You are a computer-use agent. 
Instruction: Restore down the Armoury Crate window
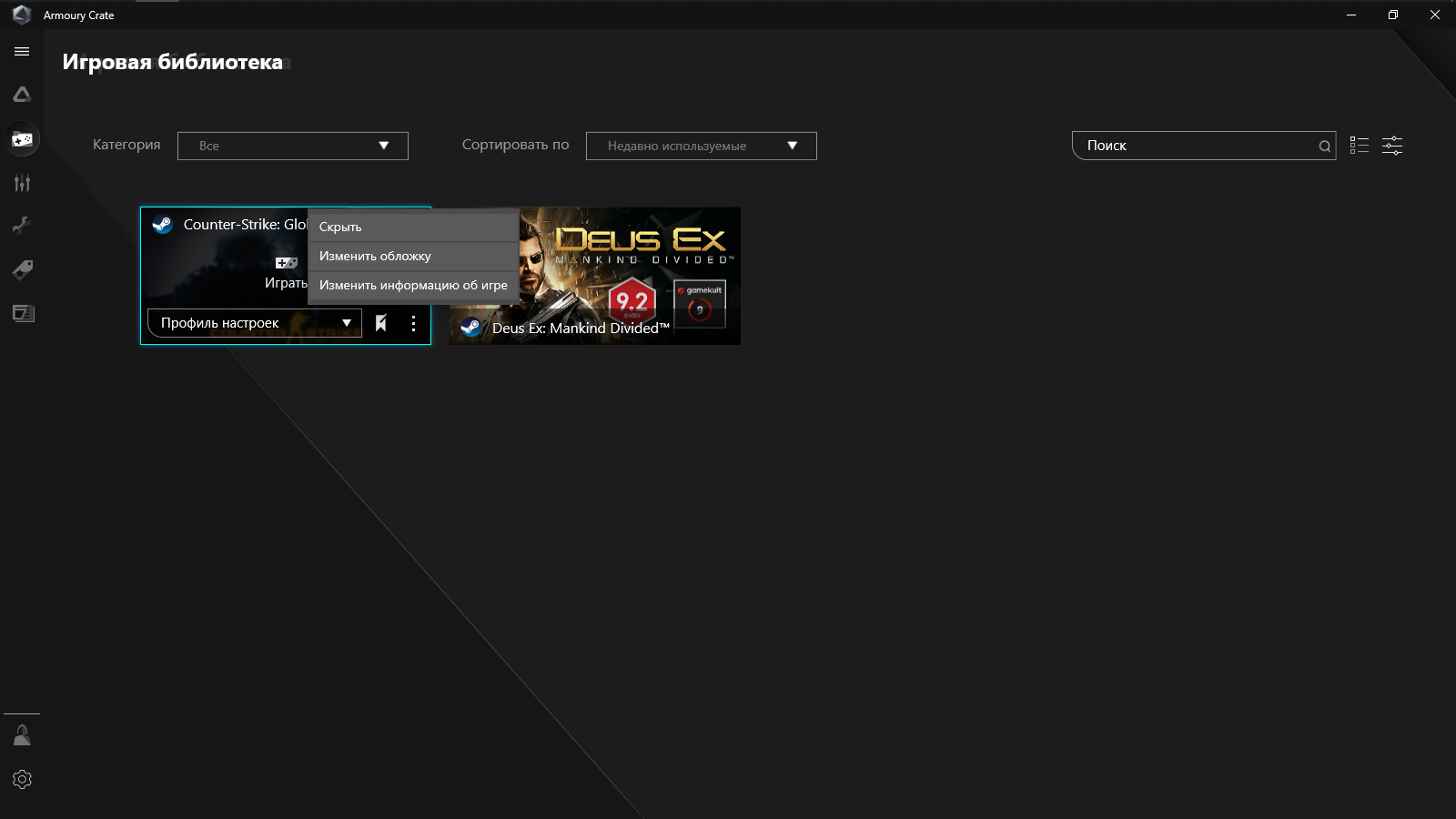pos(1393,15)
